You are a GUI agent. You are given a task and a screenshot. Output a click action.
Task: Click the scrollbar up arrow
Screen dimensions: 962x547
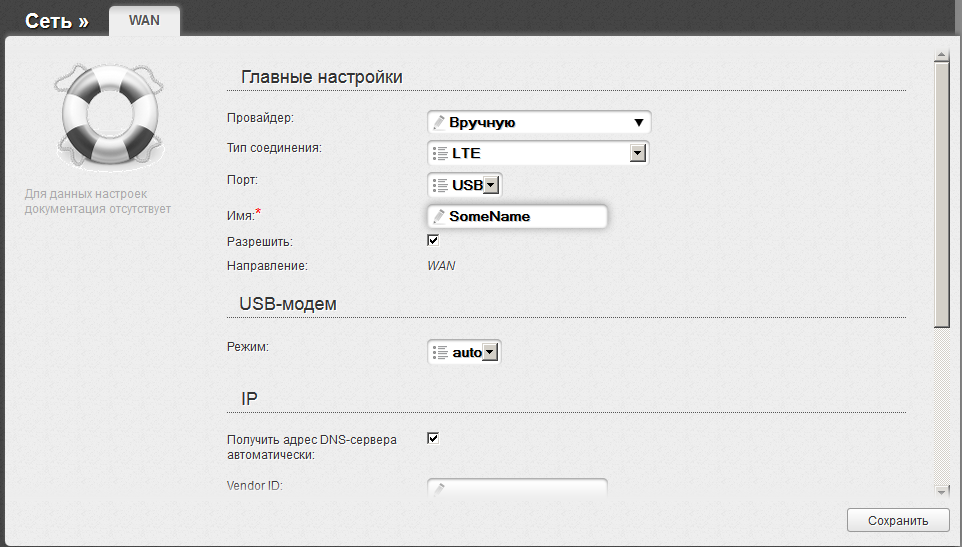pos(942,56)
